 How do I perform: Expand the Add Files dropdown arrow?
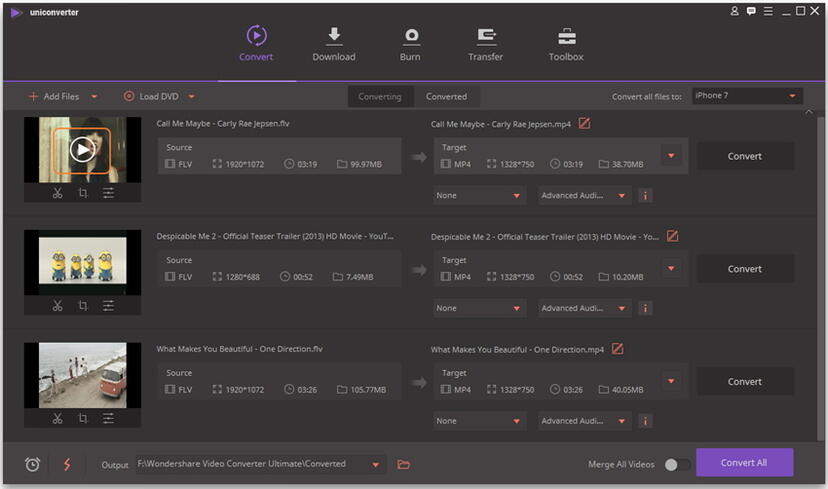[94, 97]
